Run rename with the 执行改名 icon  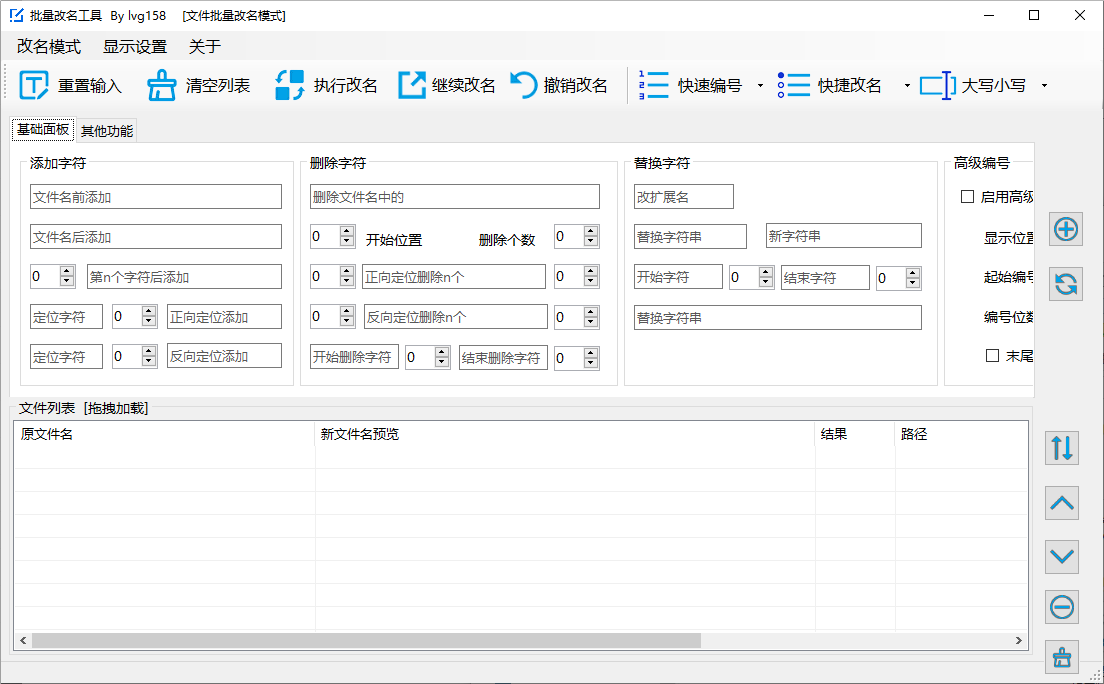coord(290,86)
